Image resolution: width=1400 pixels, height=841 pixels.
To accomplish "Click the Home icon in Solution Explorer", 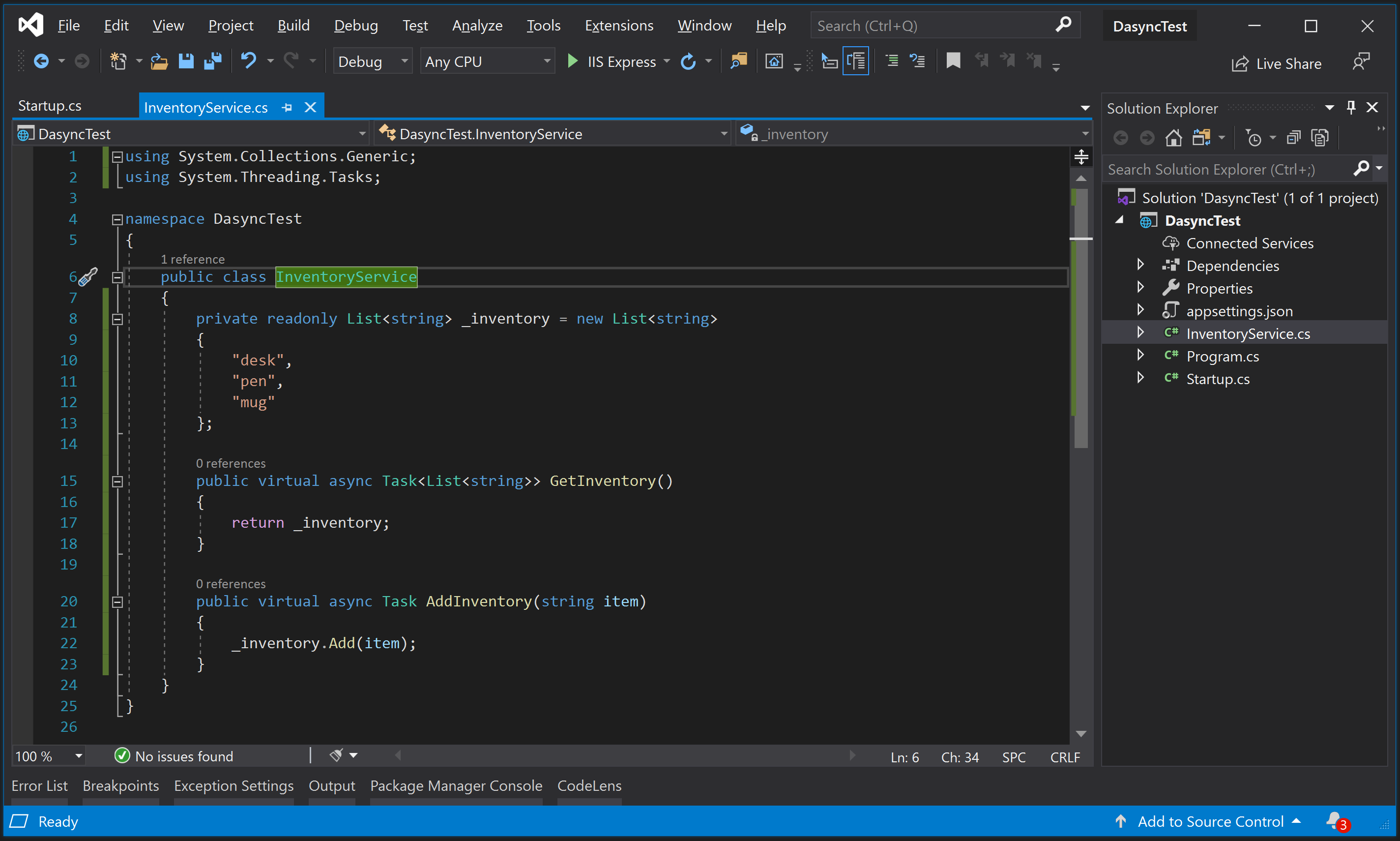I will [x=1173, y=138].
